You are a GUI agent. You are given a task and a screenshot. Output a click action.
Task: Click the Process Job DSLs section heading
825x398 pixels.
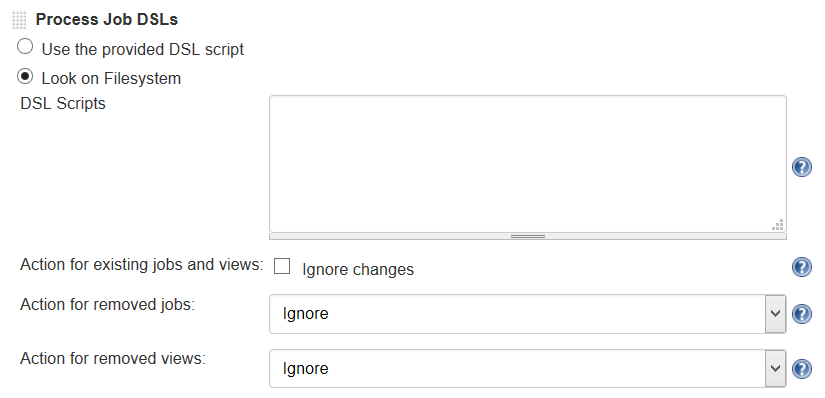click(x=107, y=20)
